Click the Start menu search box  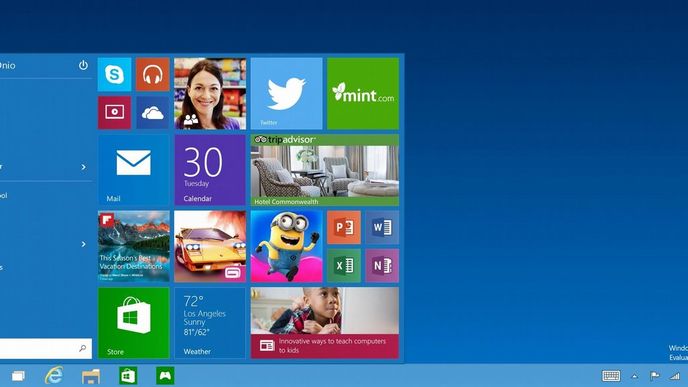coord(45,348)
